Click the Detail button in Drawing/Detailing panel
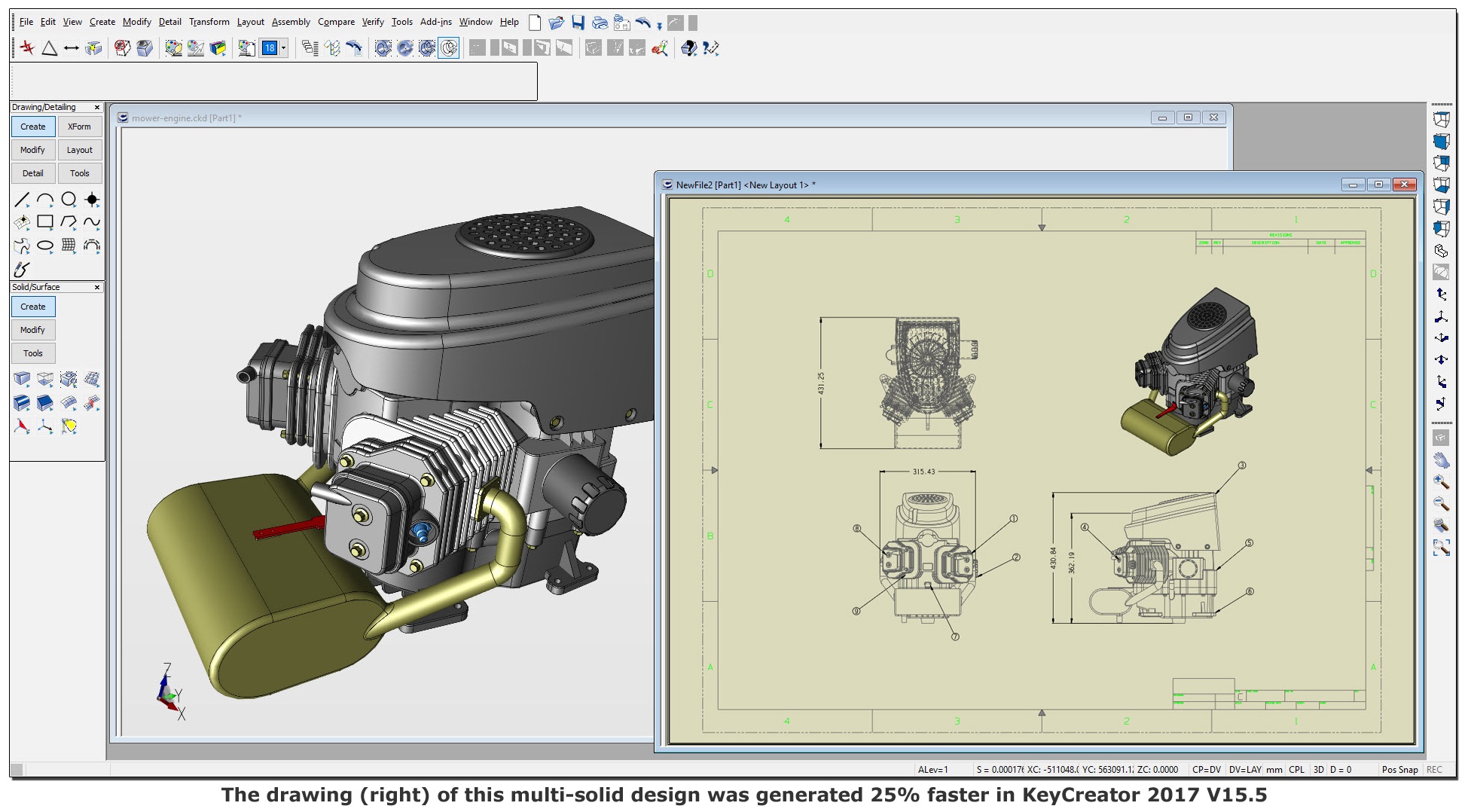This screenshot has height=812, width=1468. point(33,173)
